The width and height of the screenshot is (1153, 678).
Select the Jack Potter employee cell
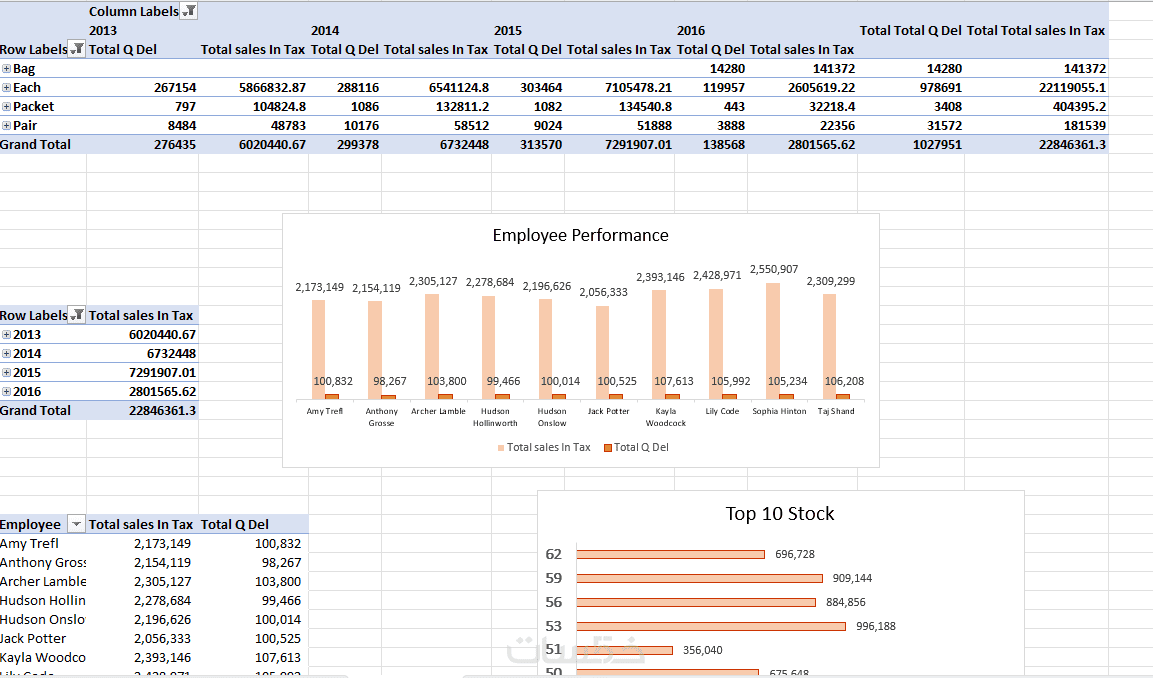point(43,639)
